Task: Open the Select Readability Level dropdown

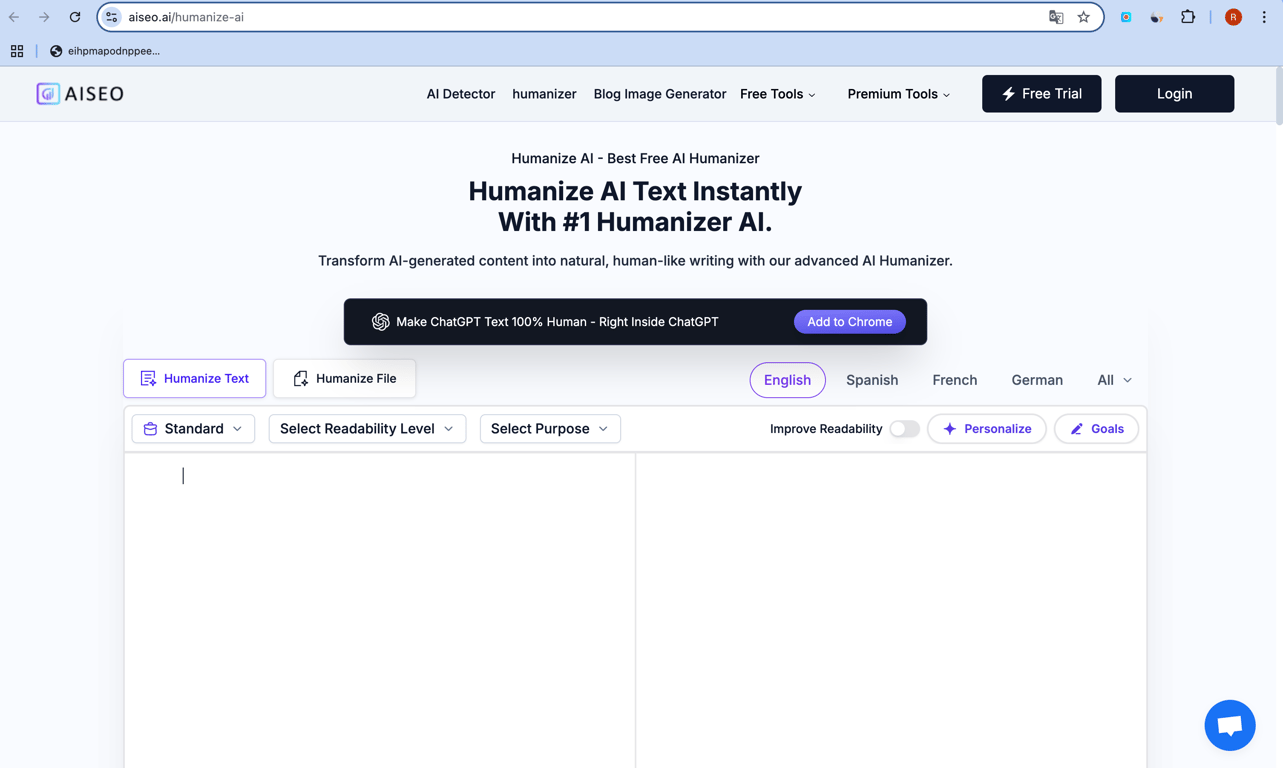Action: pyautogui.click(x=366, y=428)
